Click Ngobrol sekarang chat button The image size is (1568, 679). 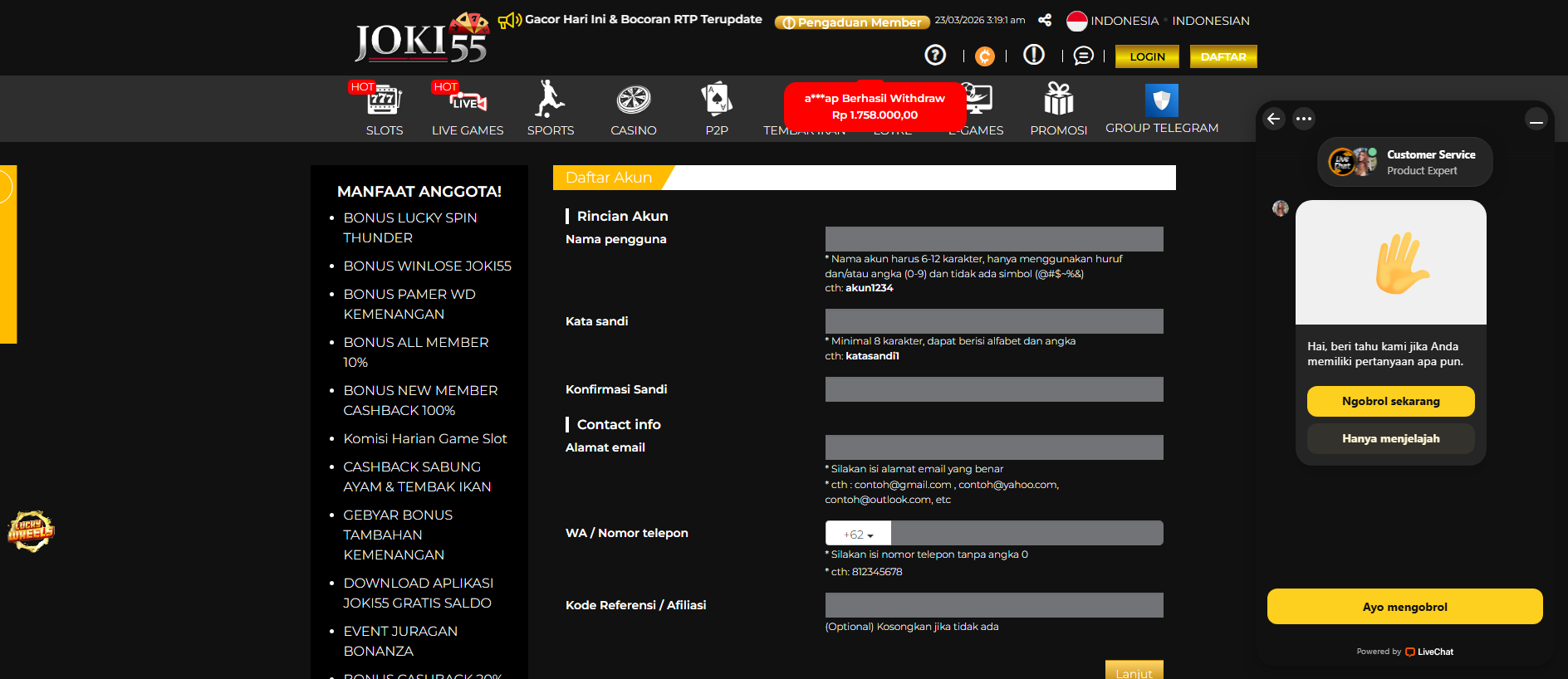tap(1391, 401)
